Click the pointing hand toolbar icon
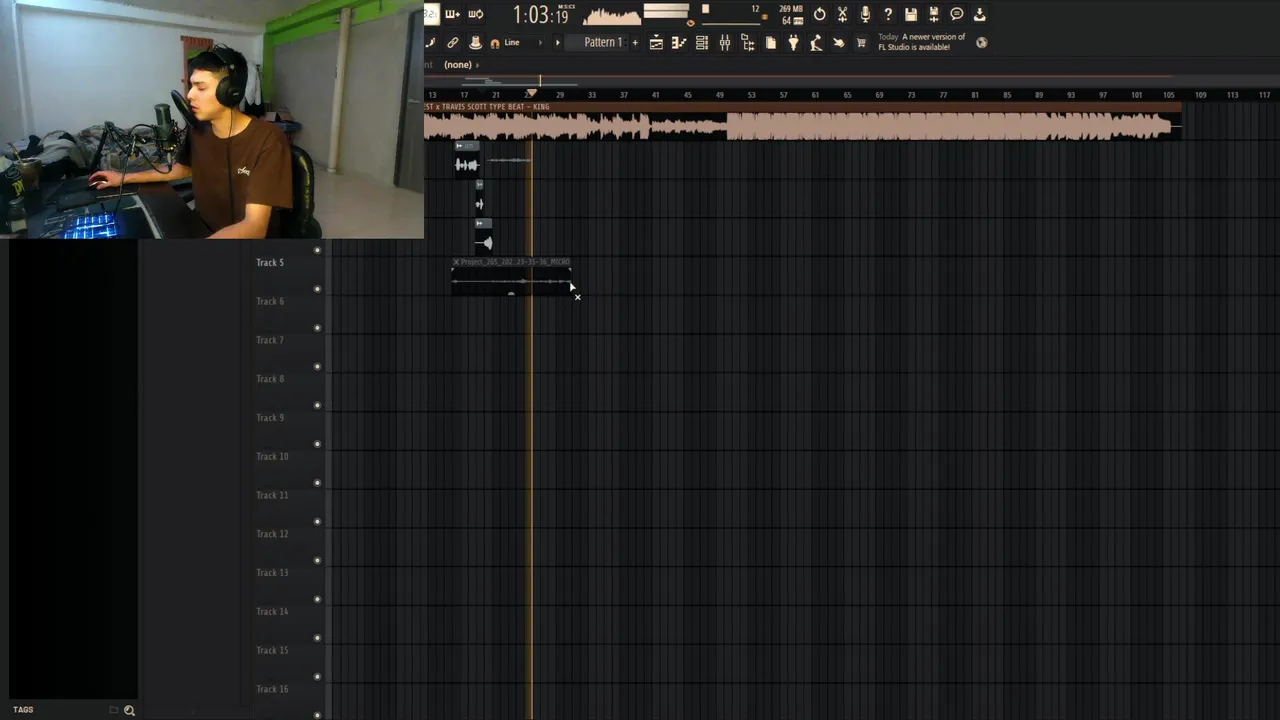The height and width of the screenshot is (720, 1280). (x=838, y=42)
